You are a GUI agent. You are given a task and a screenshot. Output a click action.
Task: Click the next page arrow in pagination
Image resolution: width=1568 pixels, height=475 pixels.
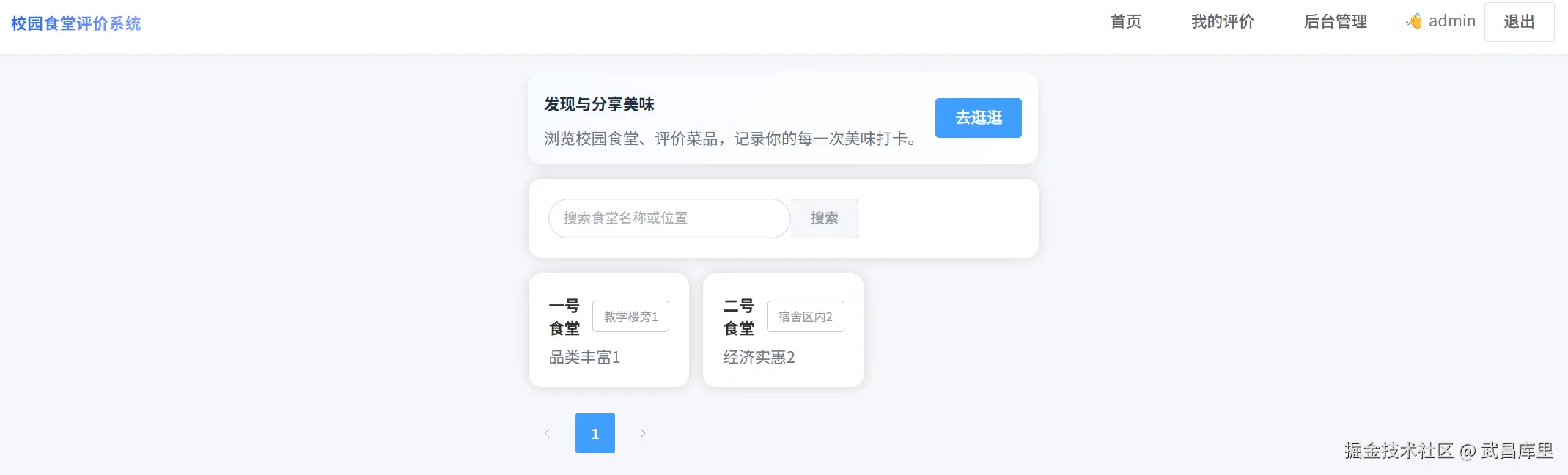643,433
